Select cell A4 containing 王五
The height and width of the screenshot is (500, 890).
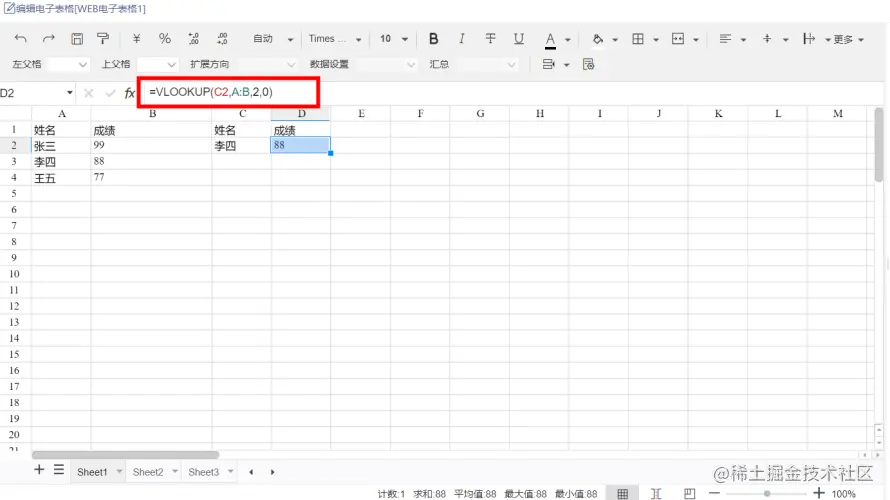61,178
